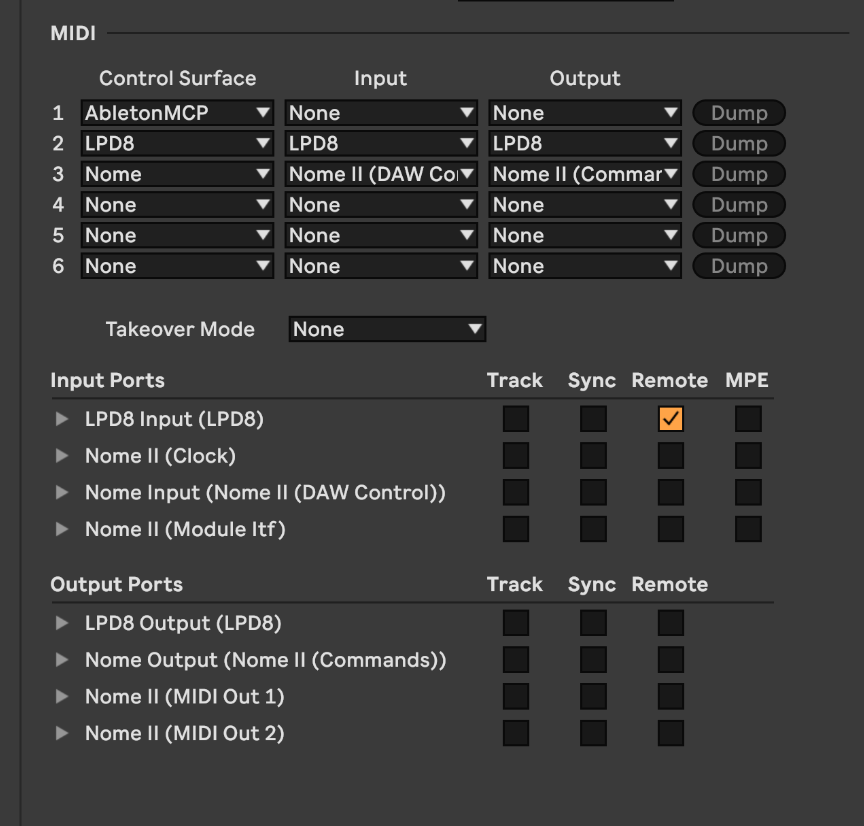
Task: Open row 4 control surface dropdown
Action: click(x=177, y=205)
